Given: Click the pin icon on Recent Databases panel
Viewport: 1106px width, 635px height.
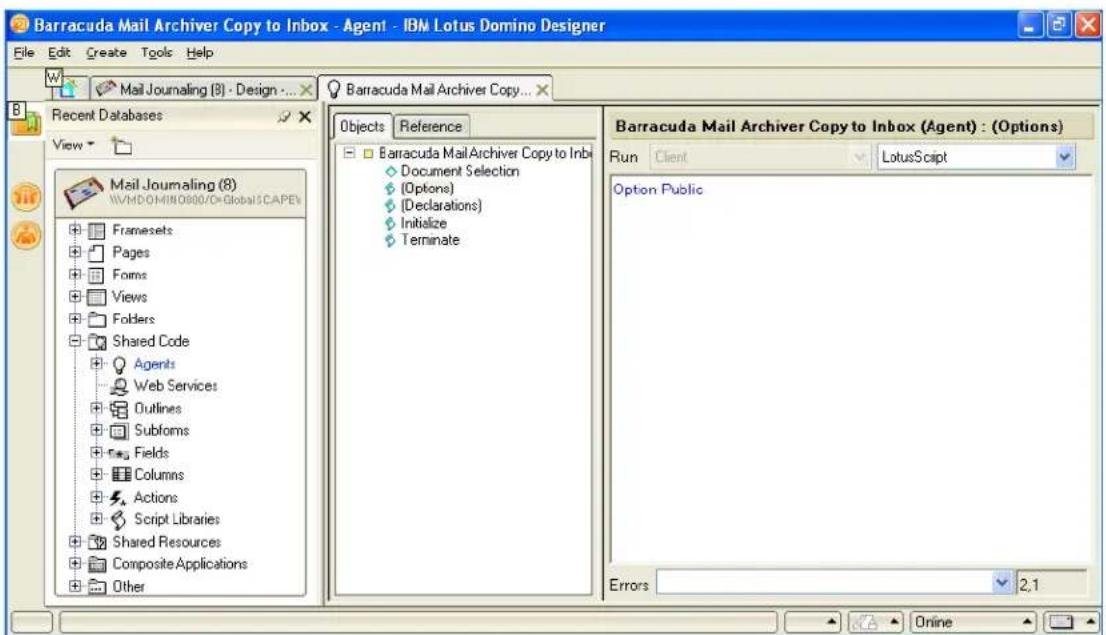Looking at the screenshot, I should tap(284, 116).
